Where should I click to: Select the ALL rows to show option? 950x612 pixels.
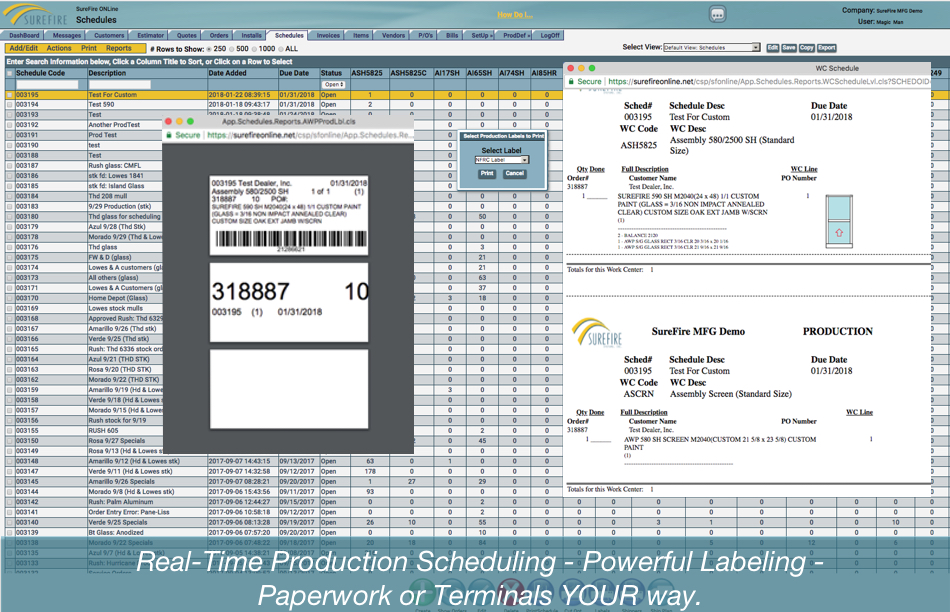281,49
